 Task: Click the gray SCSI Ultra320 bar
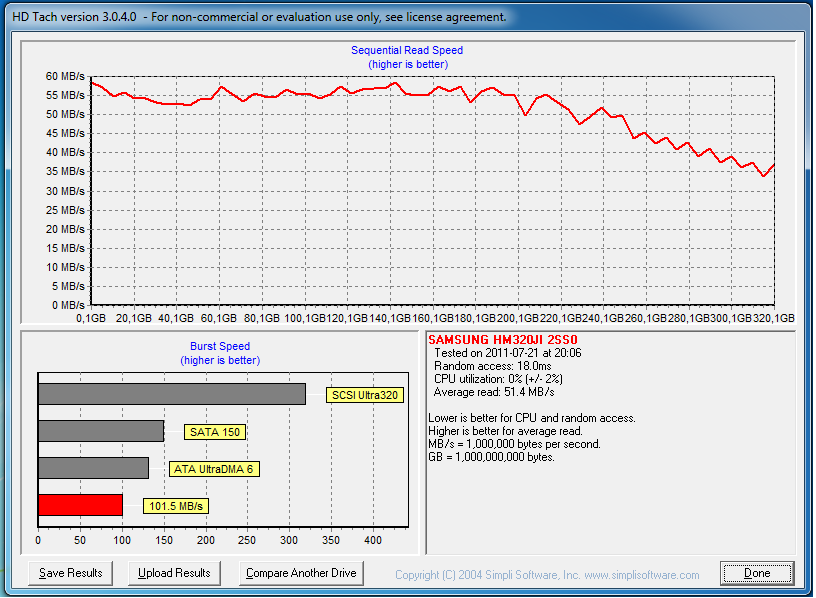pos(171,394)
